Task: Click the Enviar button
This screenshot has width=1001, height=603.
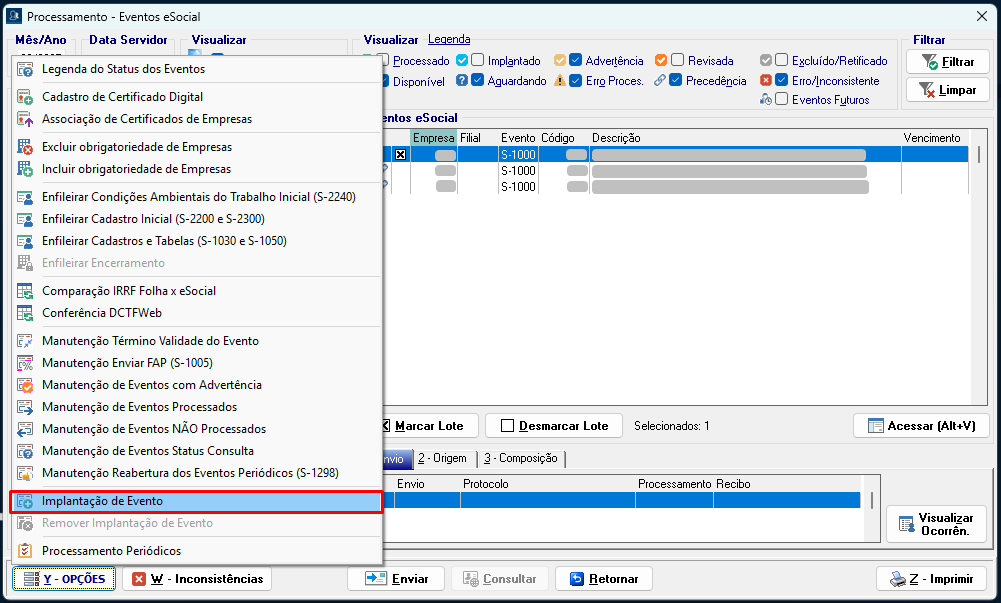Action: point(397,579)
